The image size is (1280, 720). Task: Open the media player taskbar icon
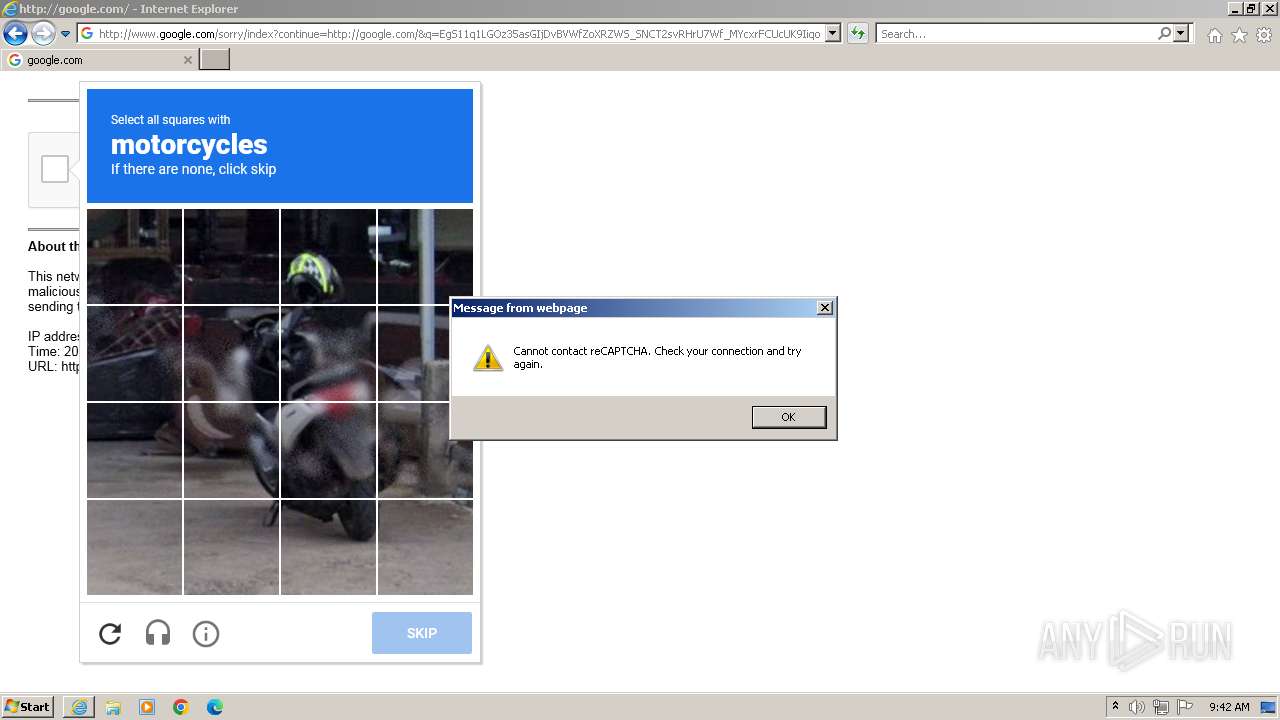147,707
